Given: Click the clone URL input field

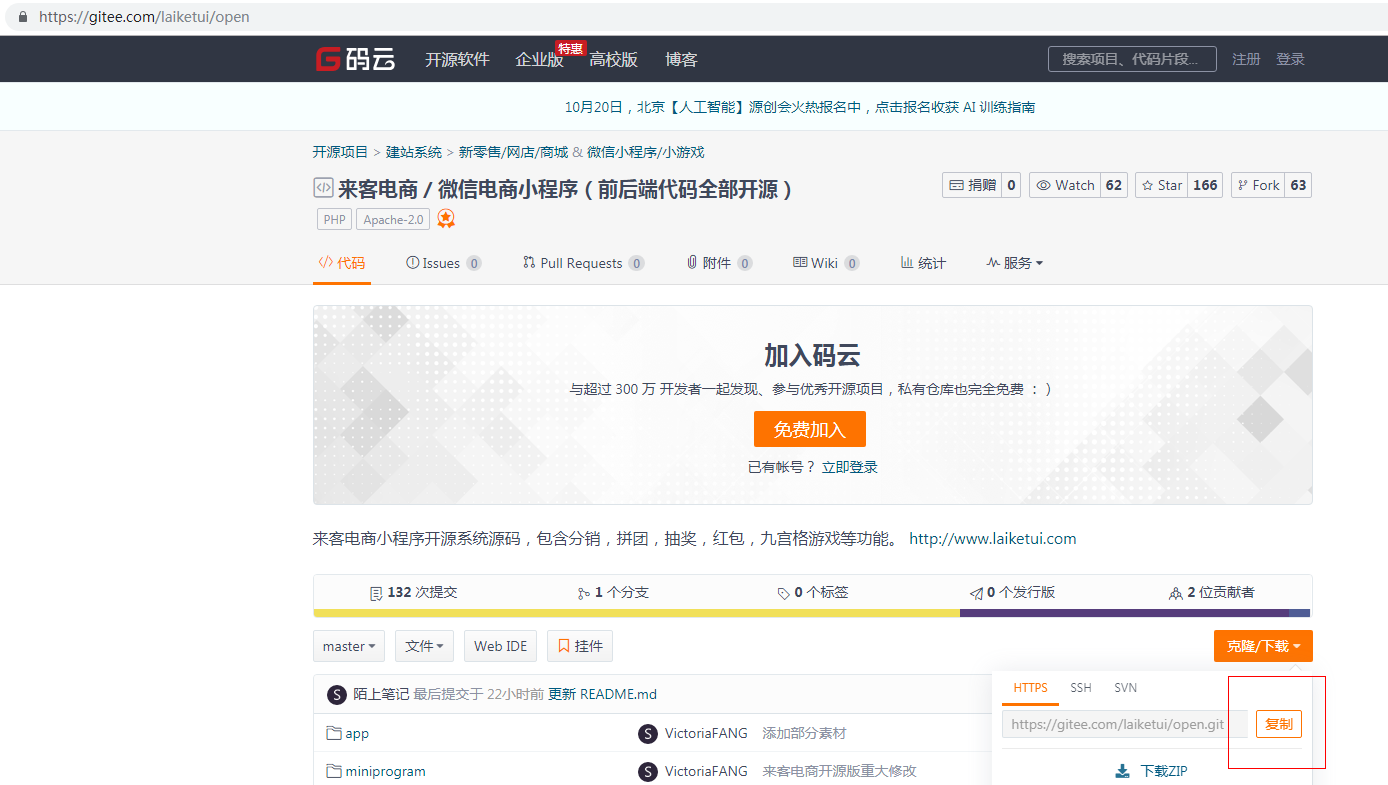Looking at the screenshot, I should [1125, 724].
